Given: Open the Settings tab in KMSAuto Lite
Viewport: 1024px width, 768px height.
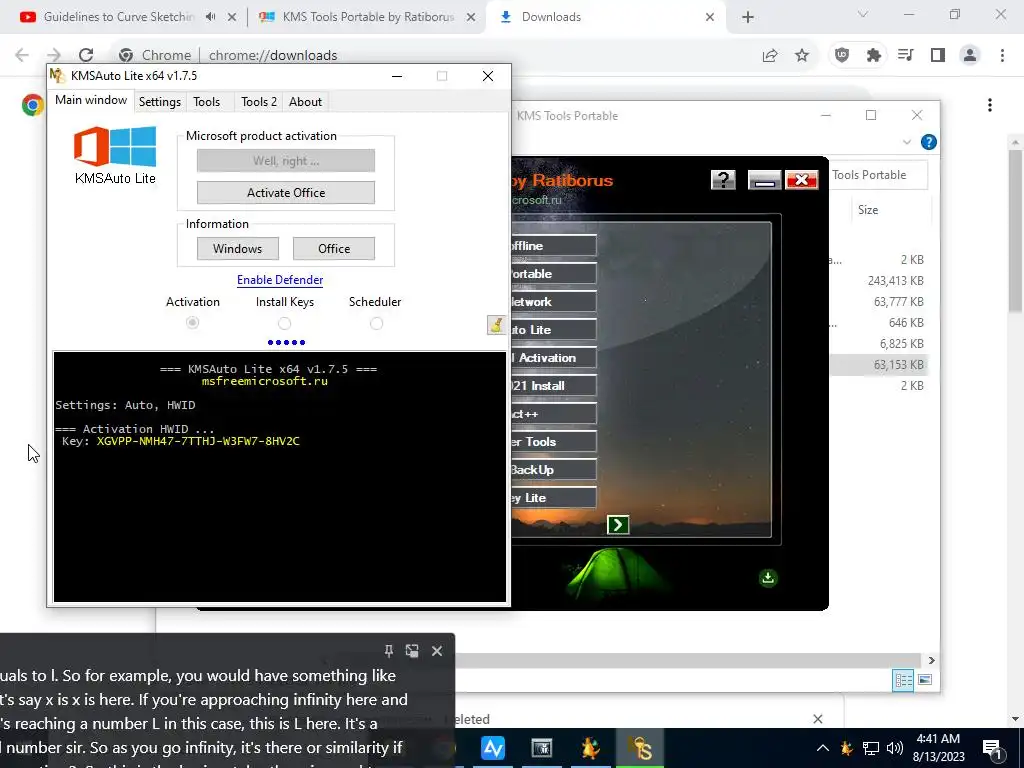Looking at the screenshot, I should [x=159, y=102].
